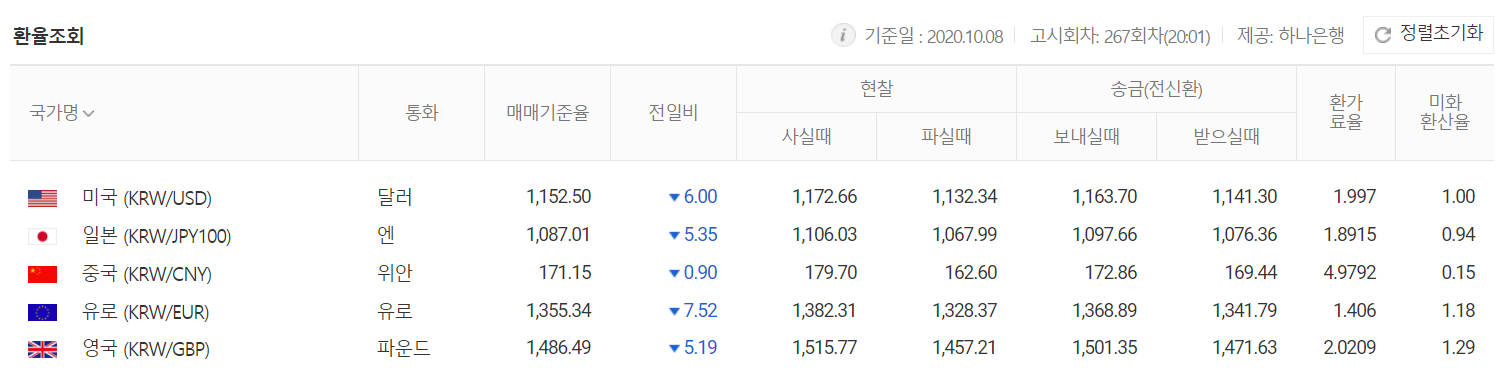
Task: Click the 1,152.50 base rate value
Action: pyautogui.click(x=558, y=198)
